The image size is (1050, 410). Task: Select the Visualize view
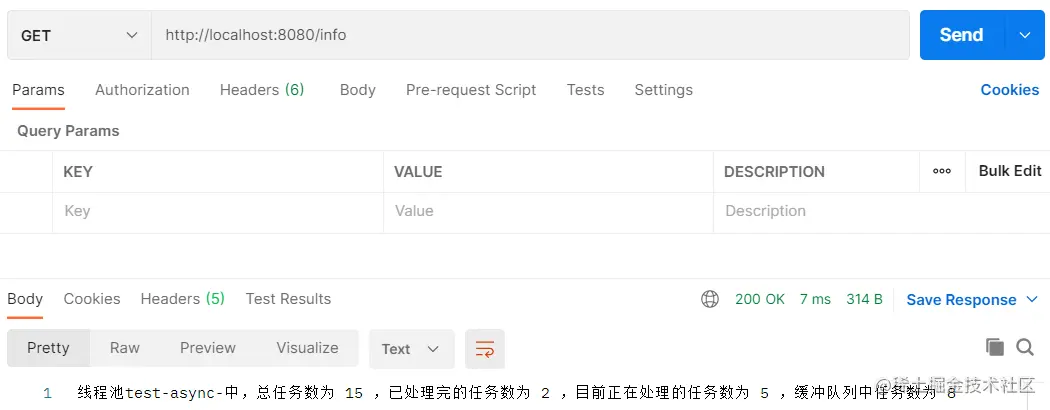click(307, 348)
